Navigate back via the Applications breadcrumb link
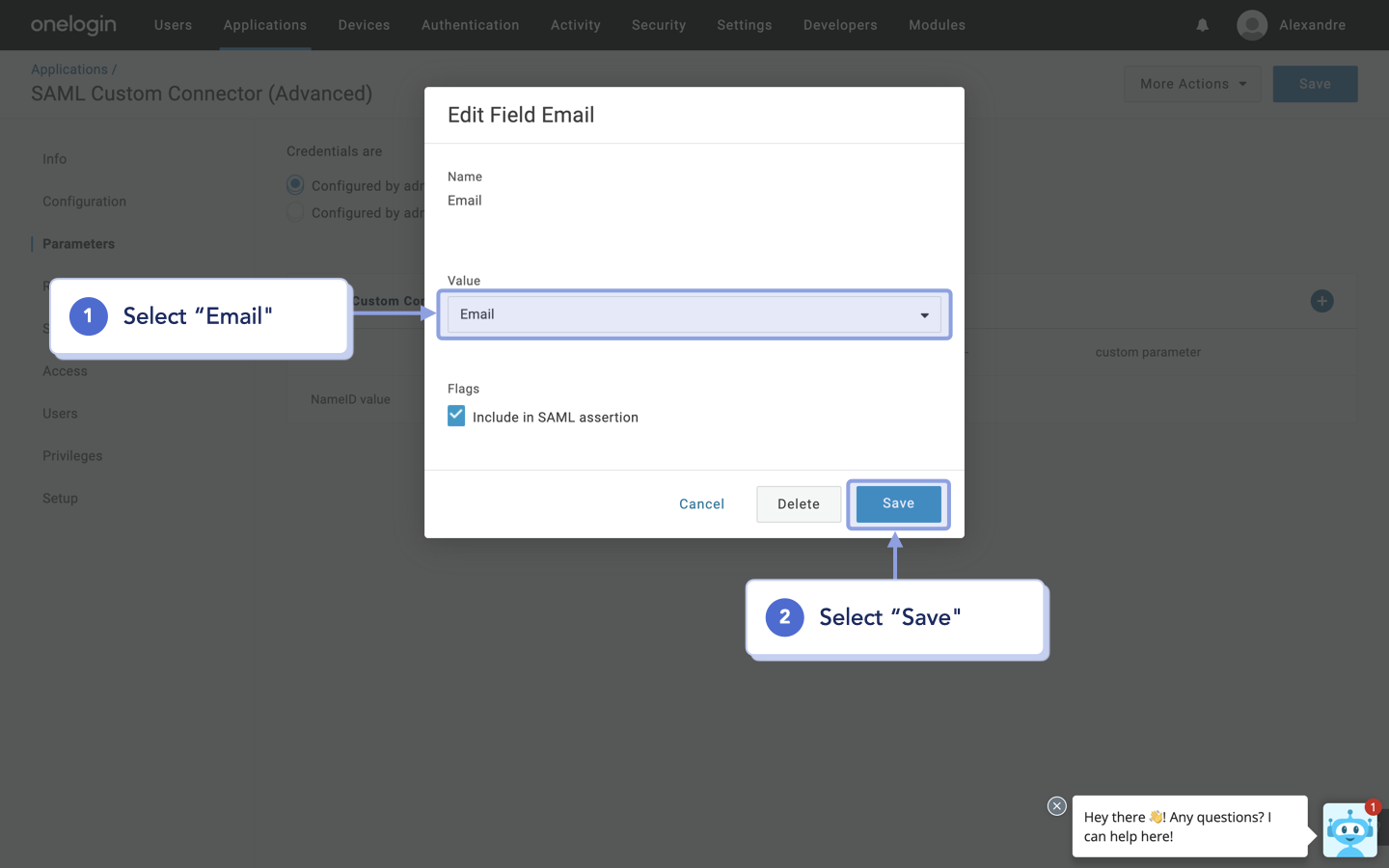1389x868 pixels. (68, 68)
